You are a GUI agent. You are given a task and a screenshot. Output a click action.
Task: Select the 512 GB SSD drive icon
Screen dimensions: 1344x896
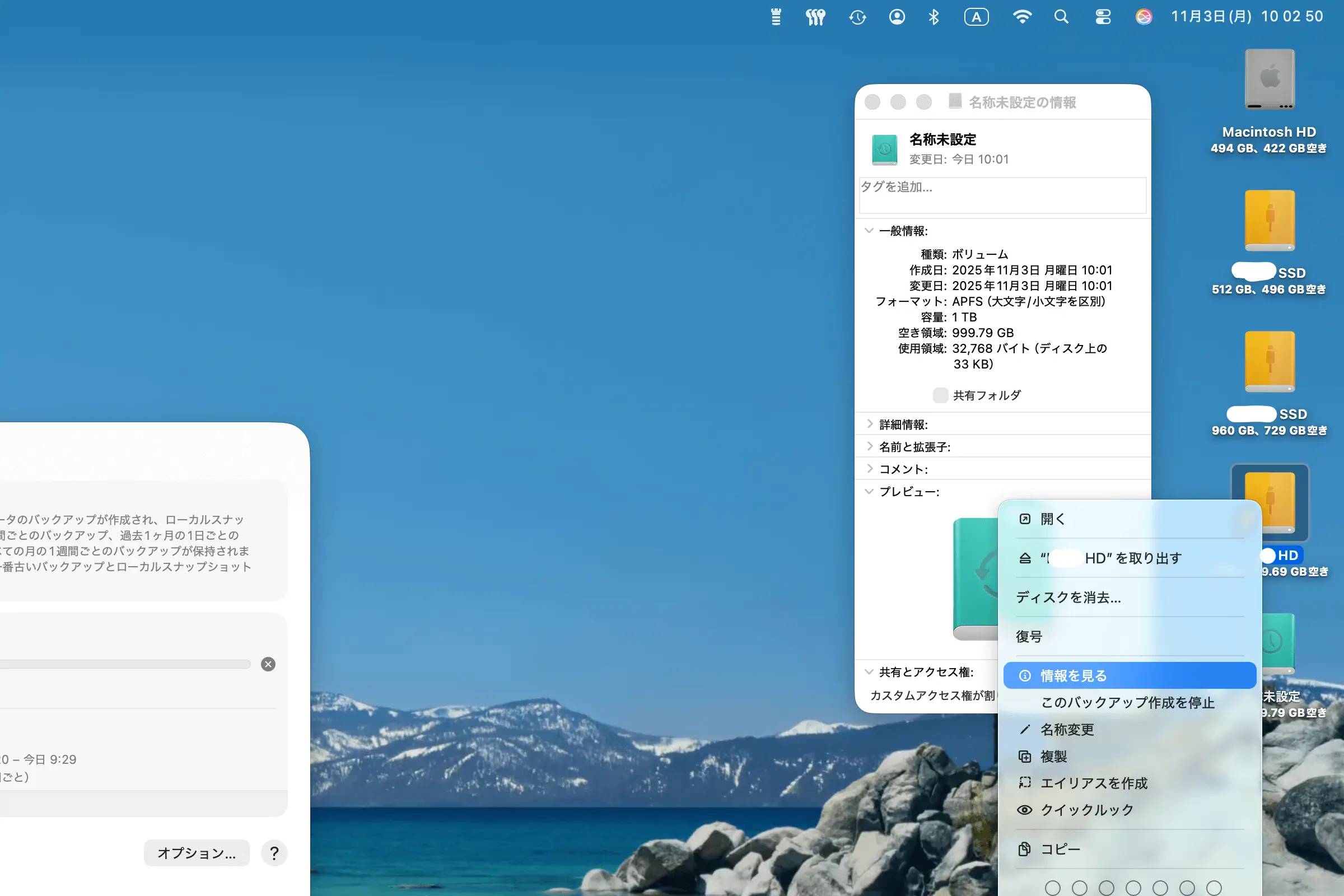click(x=1269, y=221)
